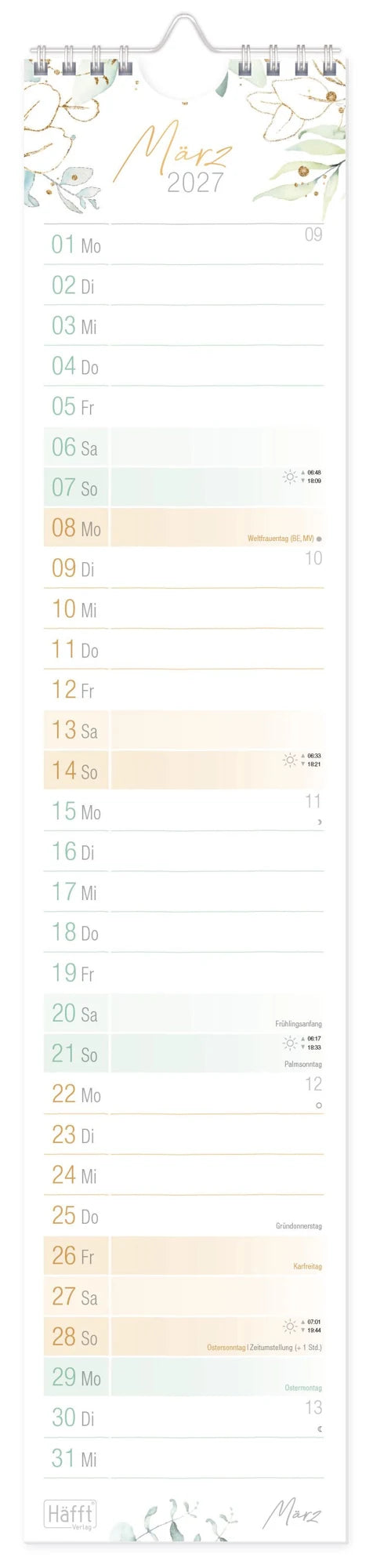Screen dimensions: 373x1568
Task: Select the Karfreitag label on 26 Fr
Action: click(308, 1266)
